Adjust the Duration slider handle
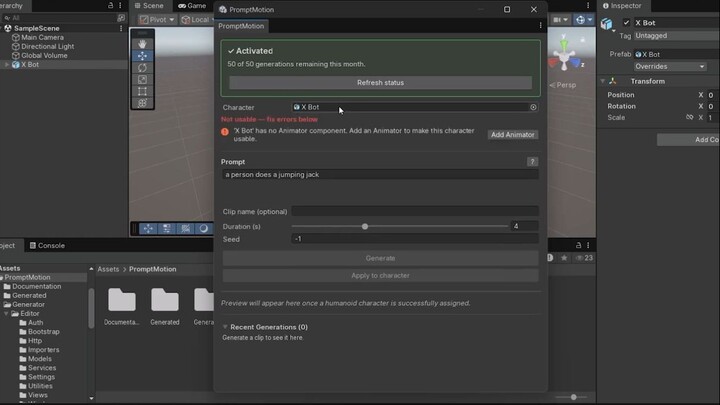The image size is (720, 405). (x=365, y=226)
